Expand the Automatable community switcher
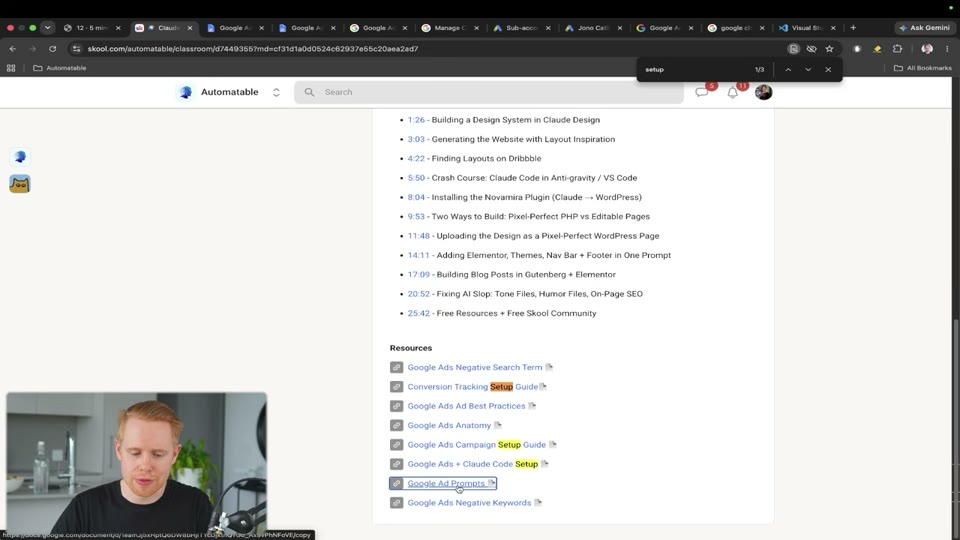 (x=276, y=92)
